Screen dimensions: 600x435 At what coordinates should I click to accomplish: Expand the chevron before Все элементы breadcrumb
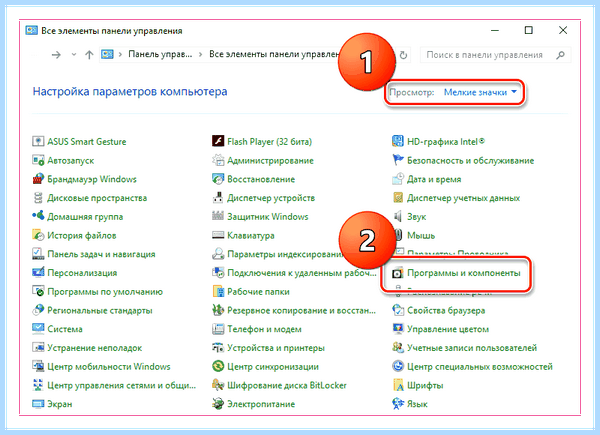(x=201, y=55)
